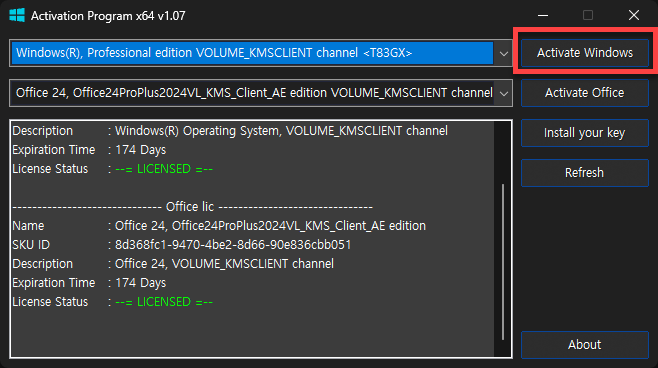Close the Activation Program window
Screen dimensions: 658x368
click(634, 16)
